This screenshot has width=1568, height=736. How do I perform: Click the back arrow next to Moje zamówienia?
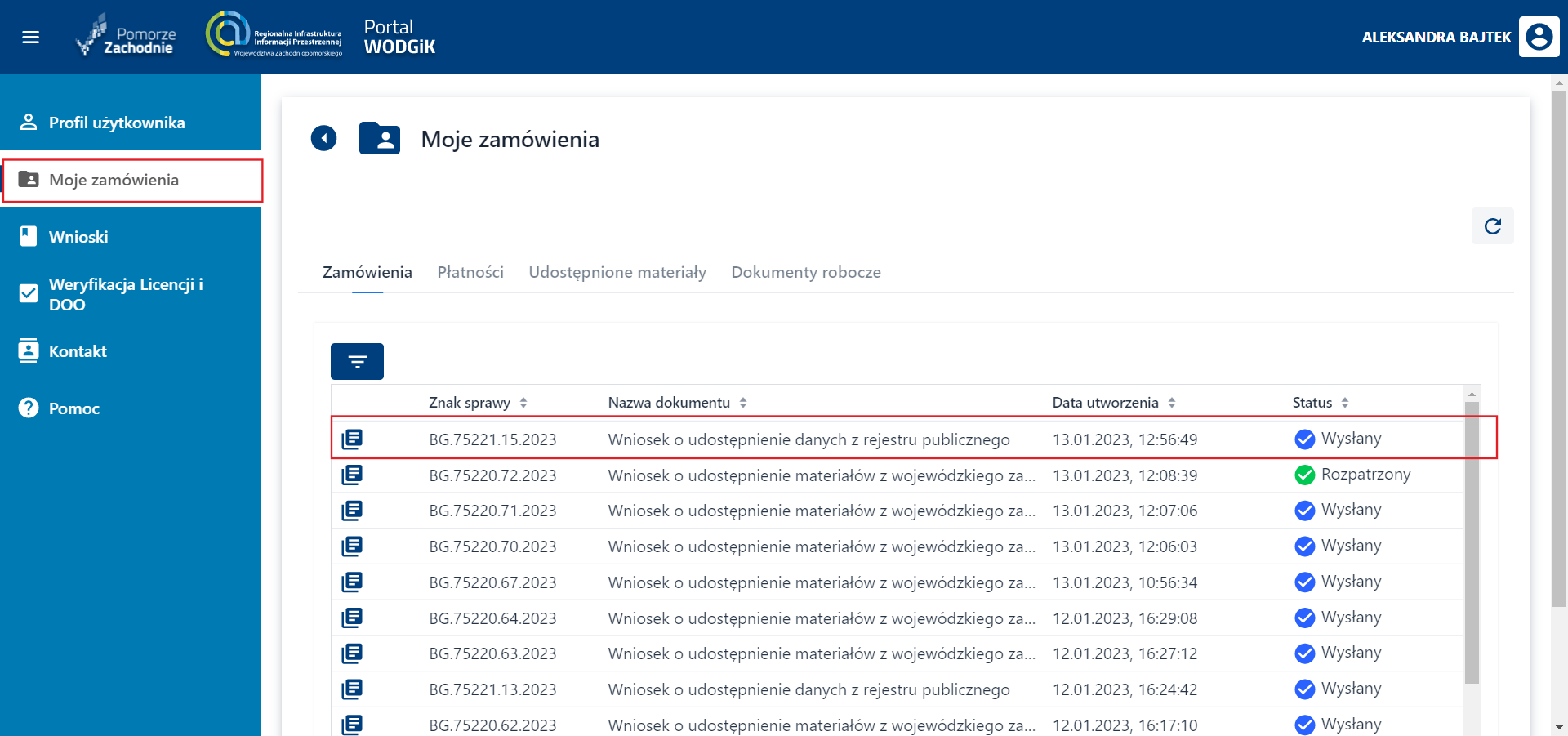(323, 138)
